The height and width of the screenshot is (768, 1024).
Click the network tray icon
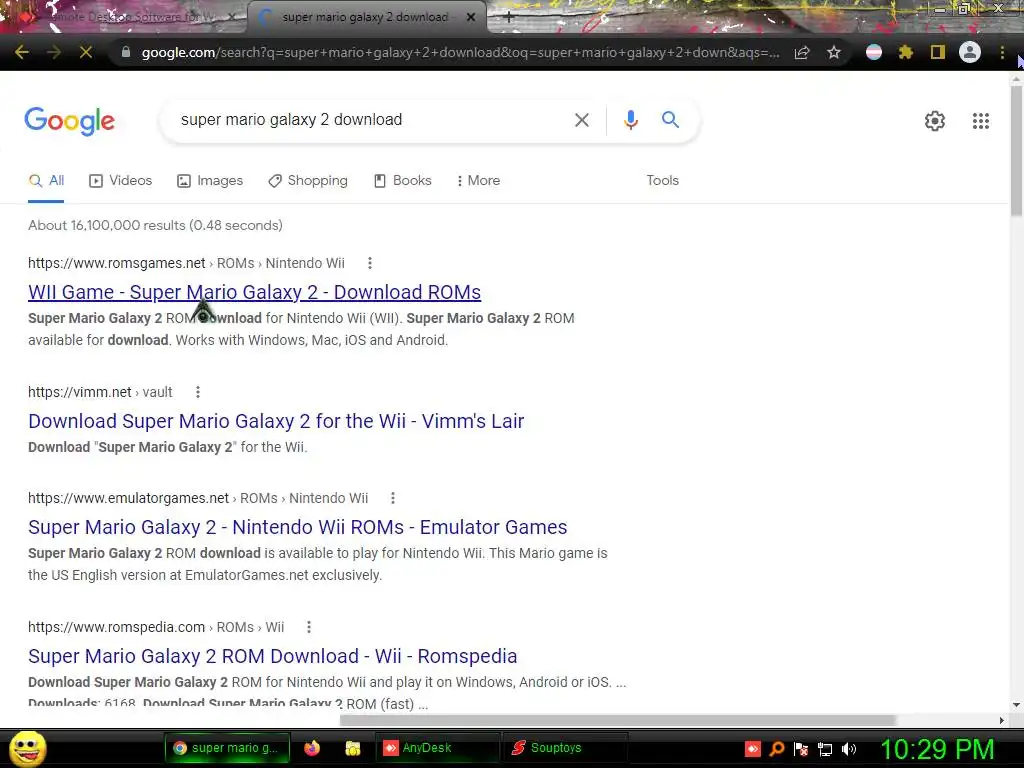pos(825,749)
